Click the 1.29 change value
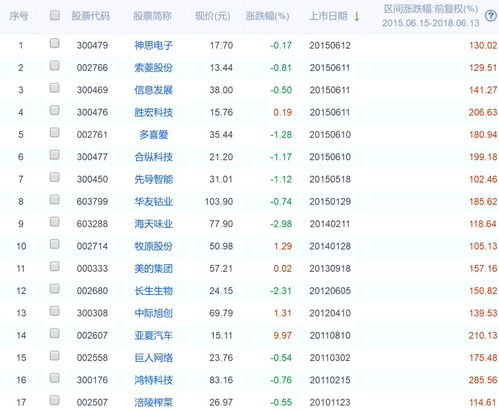This screenshot has width=499, height=410. [283, 246]
